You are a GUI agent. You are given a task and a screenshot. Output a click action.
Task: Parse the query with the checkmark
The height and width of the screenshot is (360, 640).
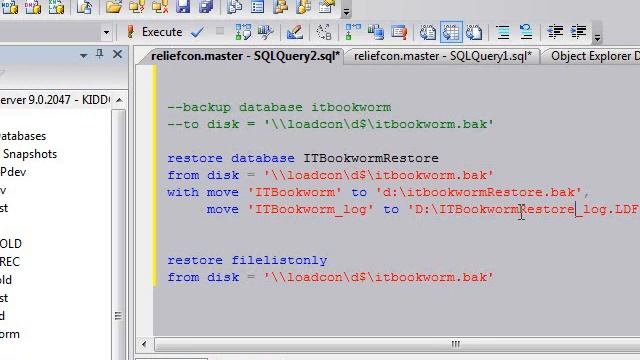[x=198, y=32]
